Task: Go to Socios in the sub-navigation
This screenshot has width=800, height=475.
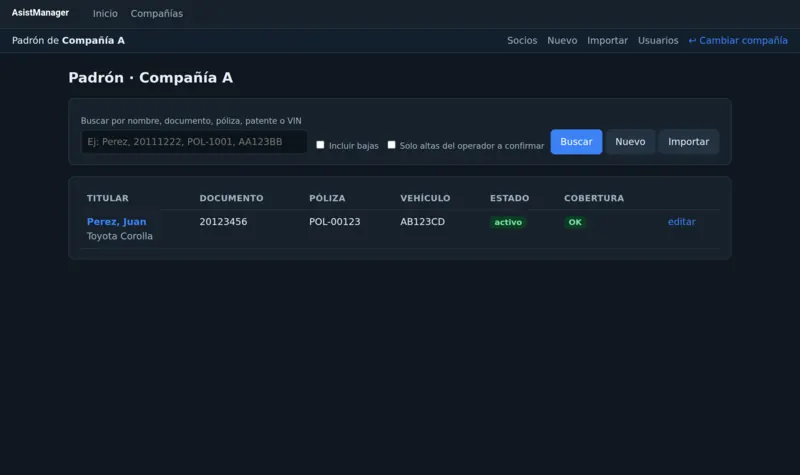Action: coord(522,40)
